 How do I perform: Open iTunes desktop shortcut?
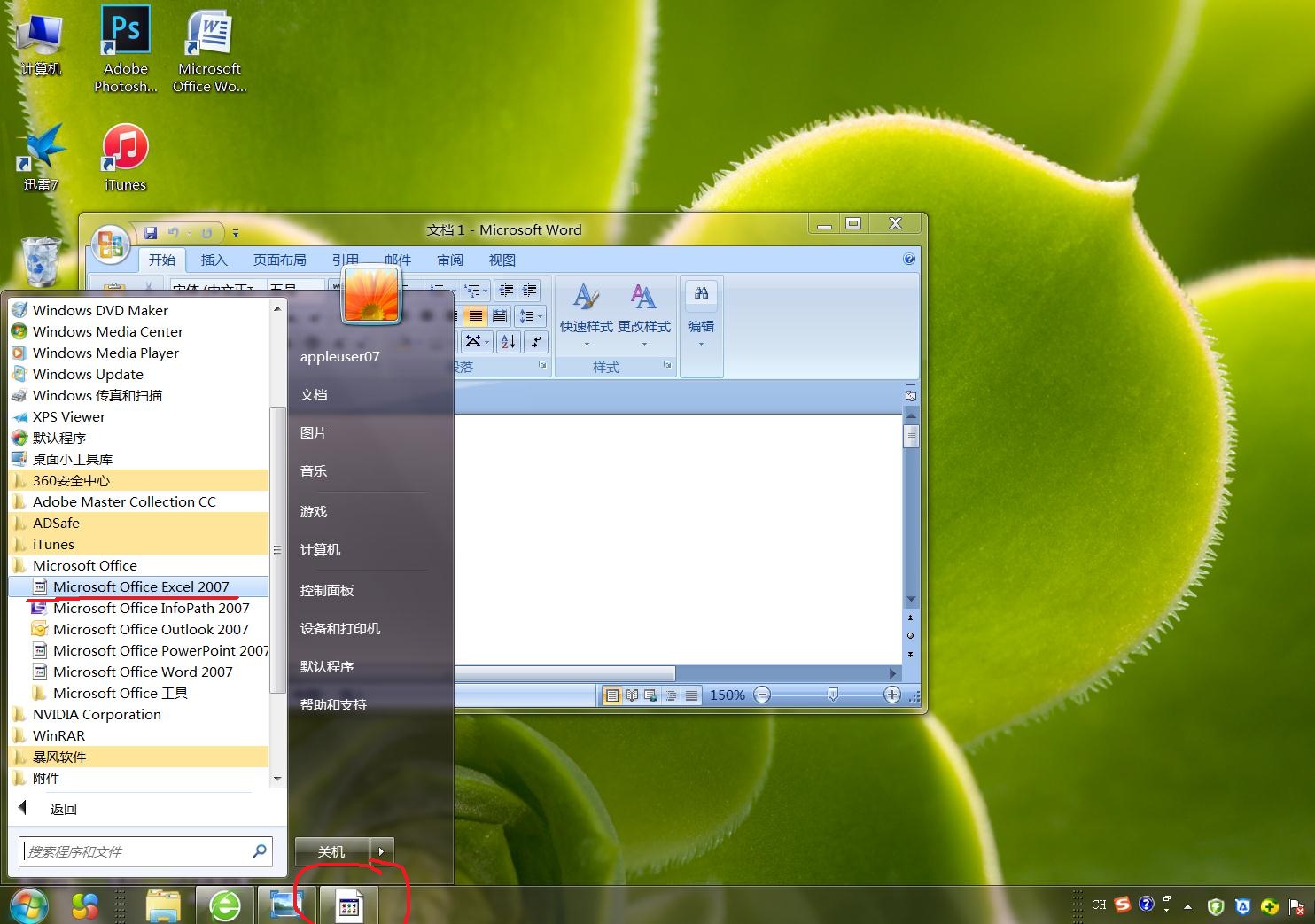pyautogui.click(x=125, y=158)
